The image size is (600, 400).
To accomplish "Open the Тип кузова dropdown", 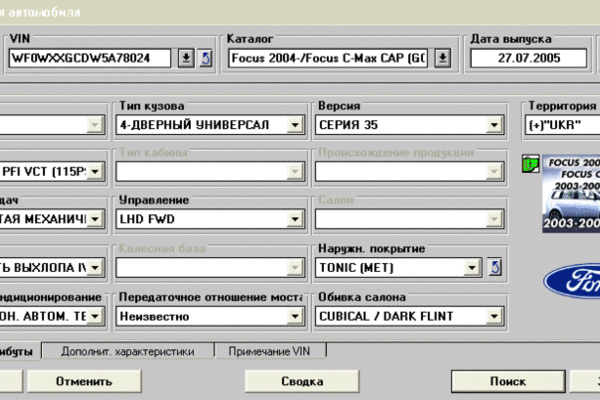I will [x=295, y=125].
